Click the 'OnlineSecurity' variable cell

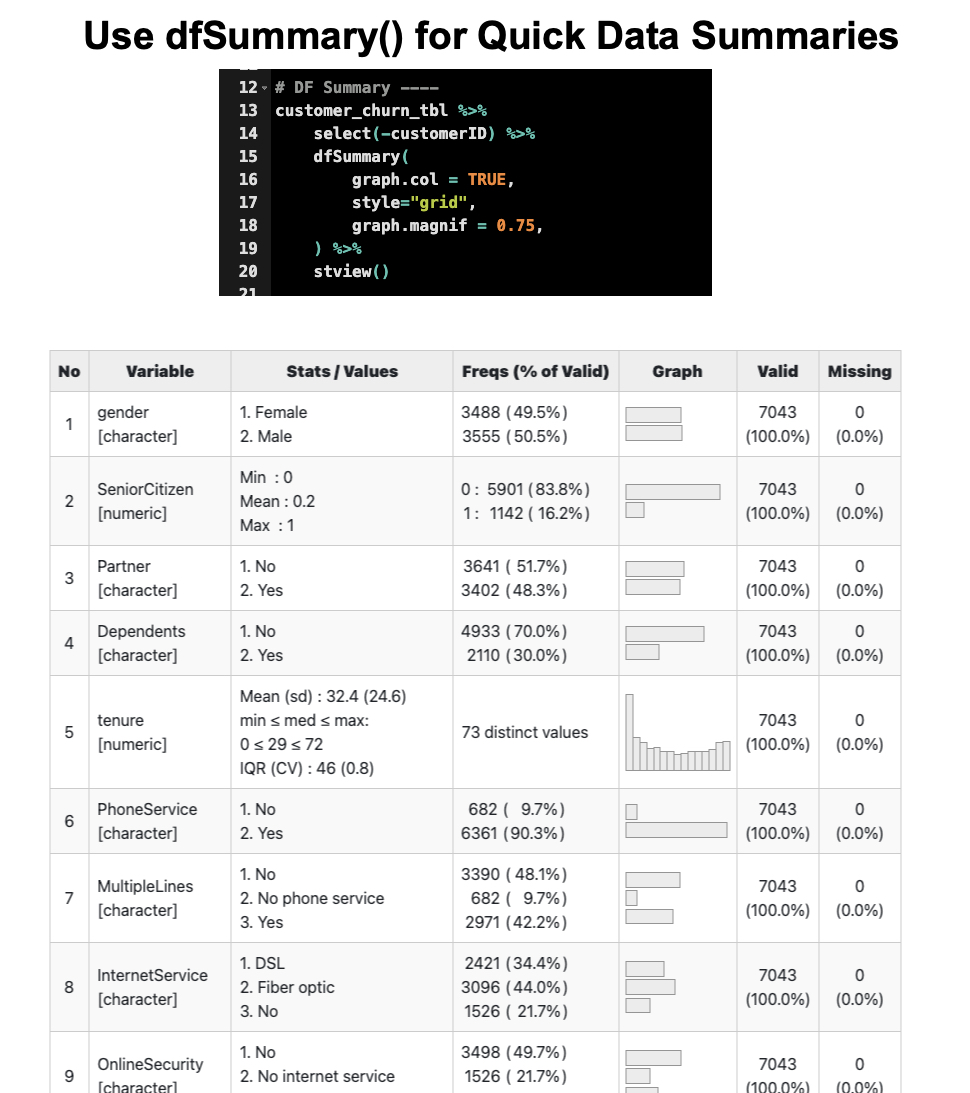[160, 1064]
